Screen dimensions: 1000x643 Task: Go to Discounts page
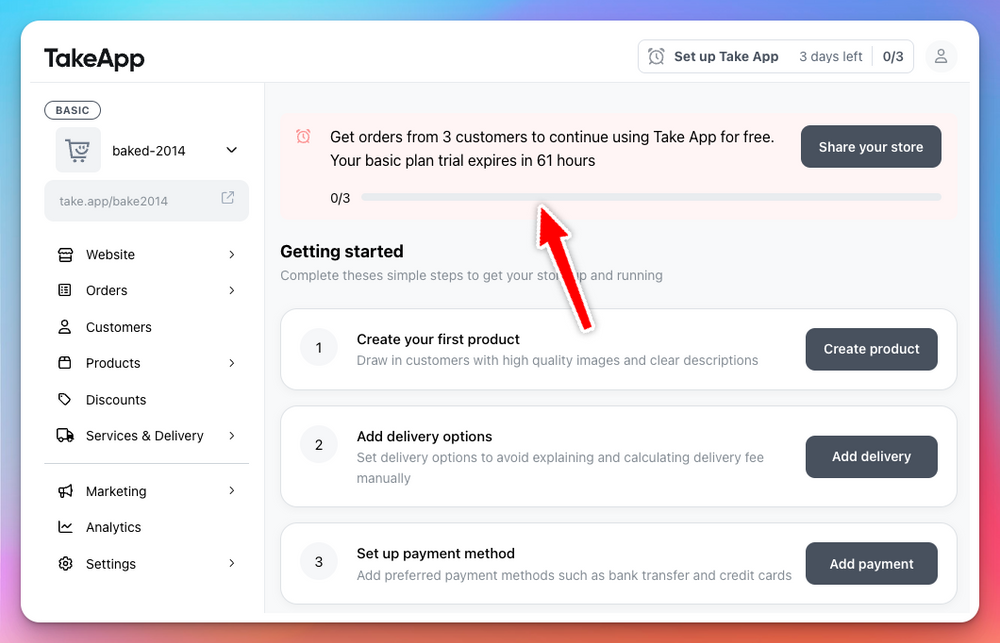[146, 399]
